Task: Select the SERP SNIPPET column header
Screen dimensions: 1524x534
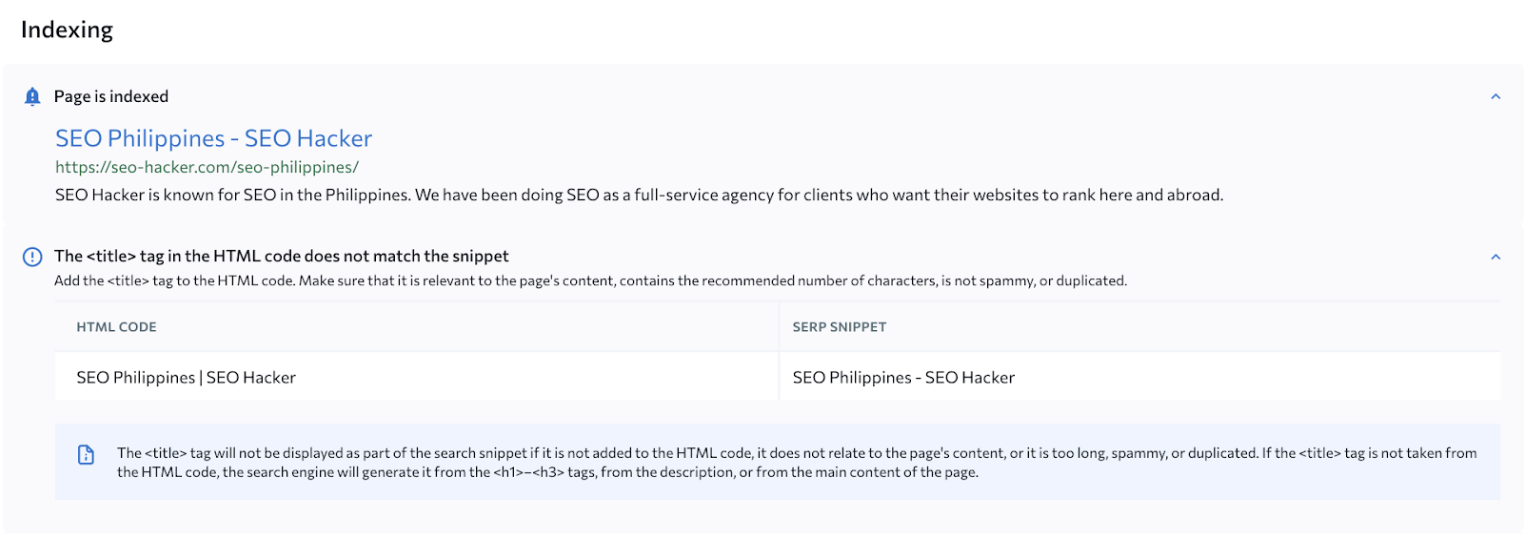Action: coord(839,327)
